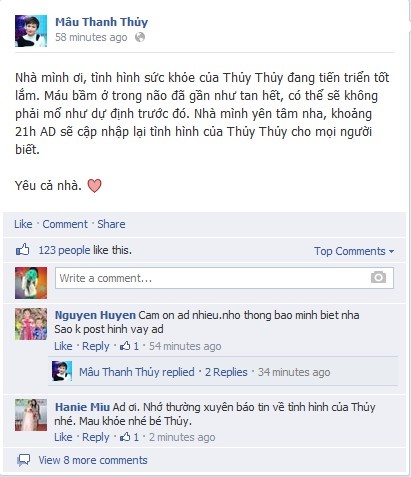Click the Write a comment field
Viewport: 411px width, 477px height.
tap(224, 278)
